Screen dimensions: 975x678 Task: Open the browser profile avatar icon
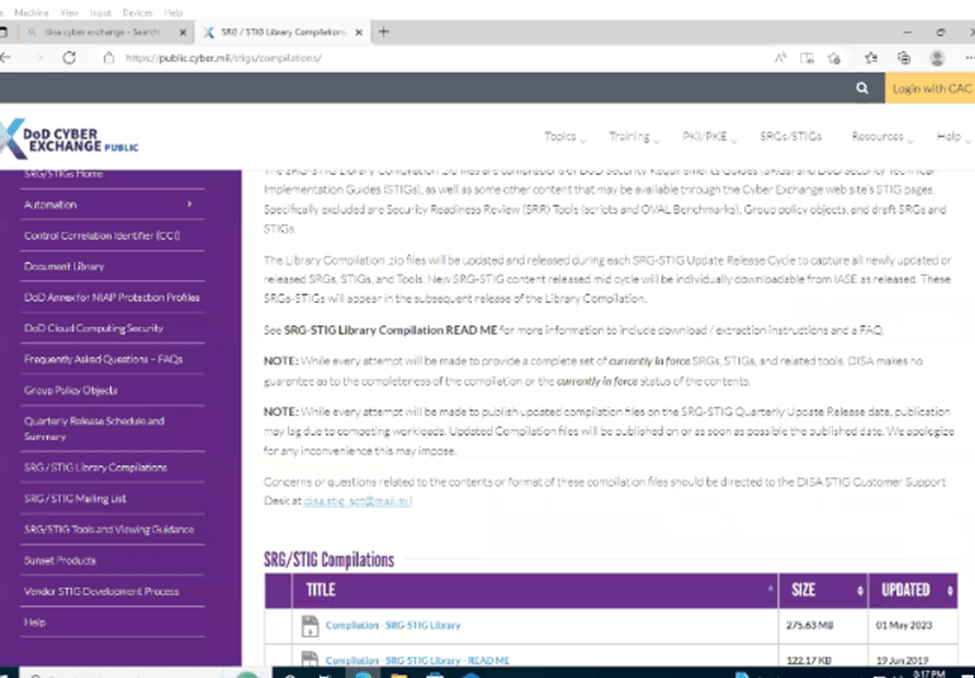[937, 58]
